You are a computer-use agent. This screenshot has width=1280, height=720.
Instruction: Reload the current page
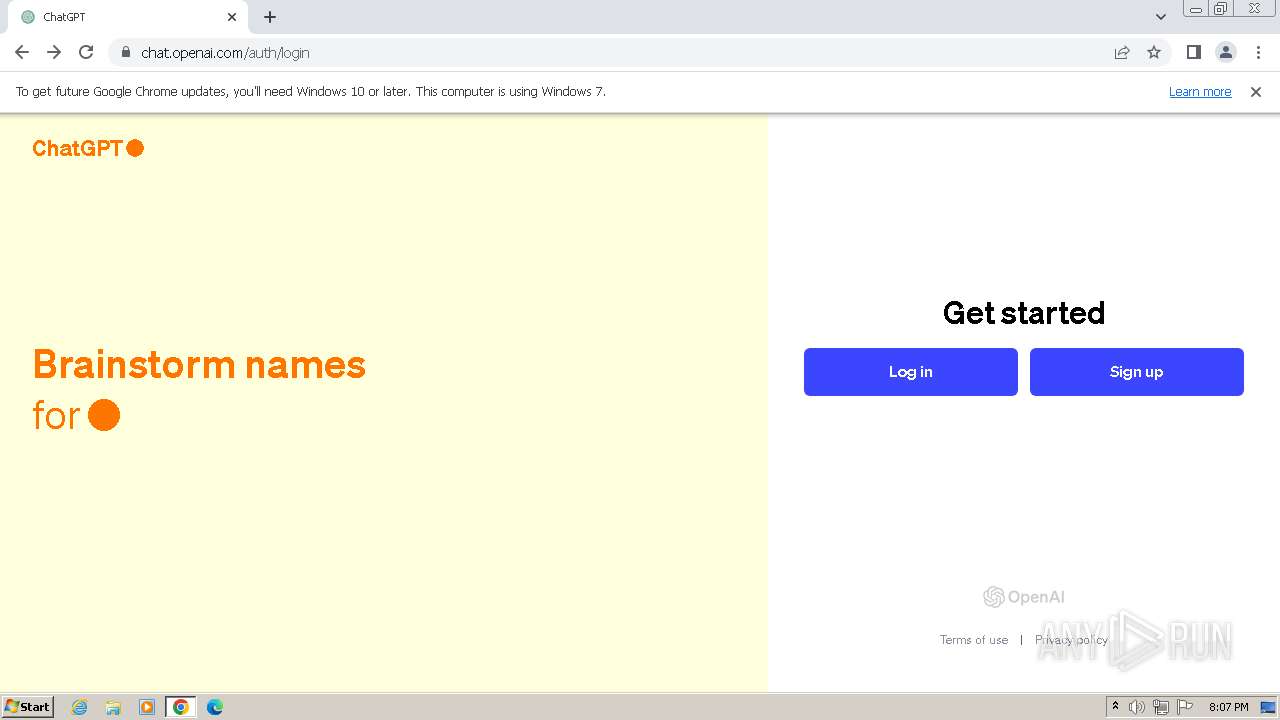[86, 52]
